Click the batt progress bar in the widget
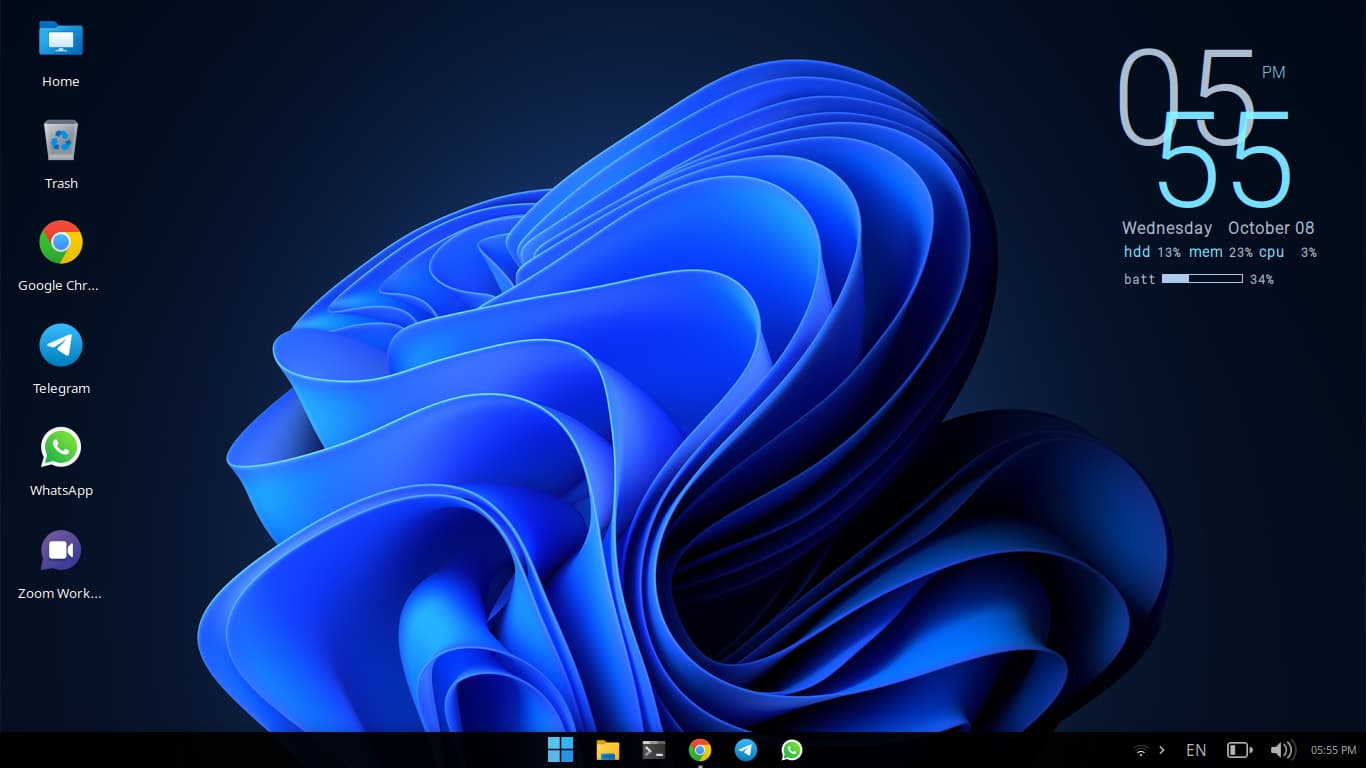This screenshot has height=768, width=1366. point(1202,279)
